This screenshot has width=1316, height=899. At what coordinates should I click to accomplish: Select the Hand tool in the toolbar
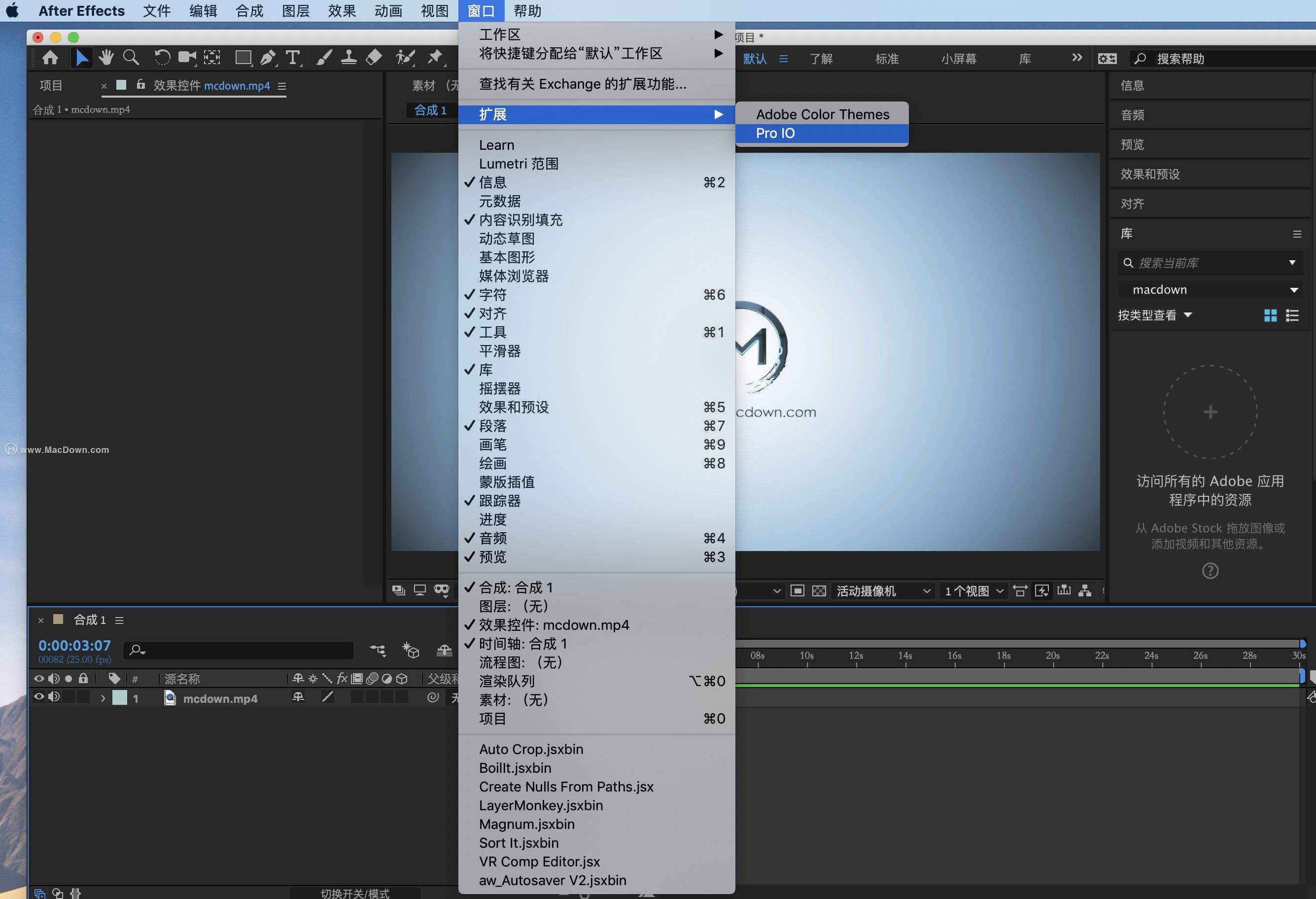pos(106,57)
